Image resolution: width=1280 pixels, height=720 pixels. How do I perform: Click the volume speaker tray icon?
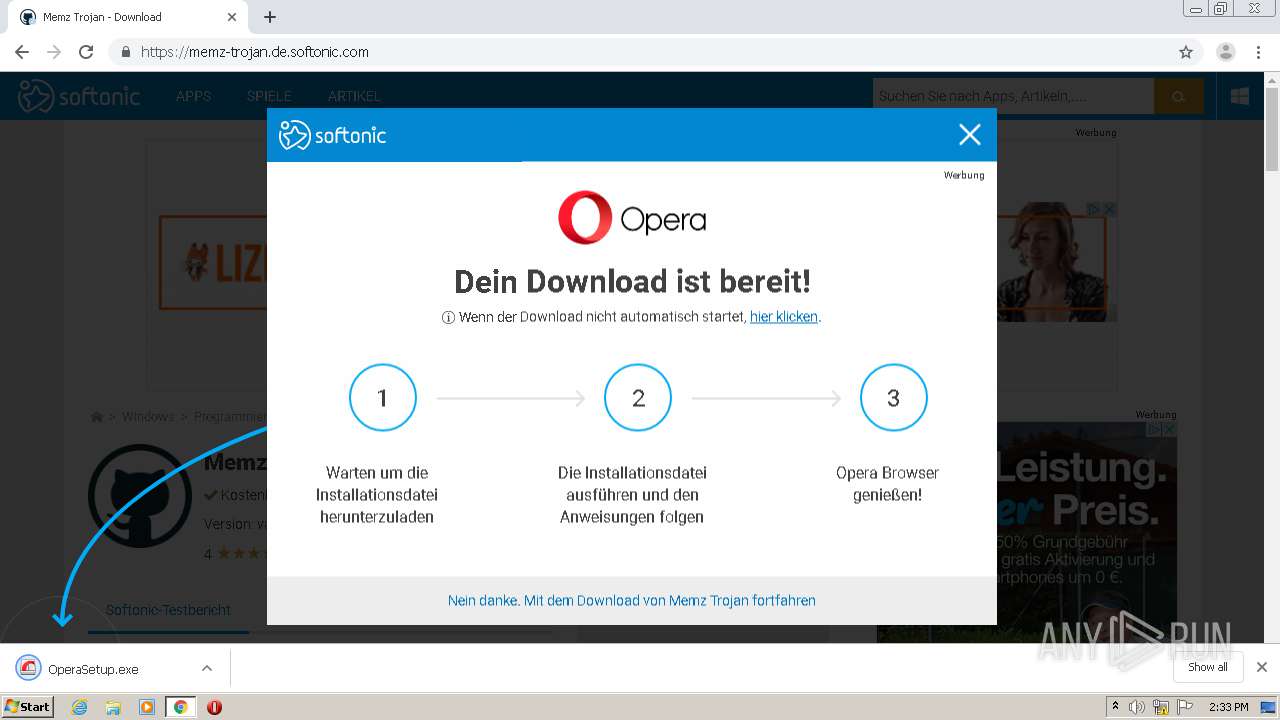pos(1138,707)
